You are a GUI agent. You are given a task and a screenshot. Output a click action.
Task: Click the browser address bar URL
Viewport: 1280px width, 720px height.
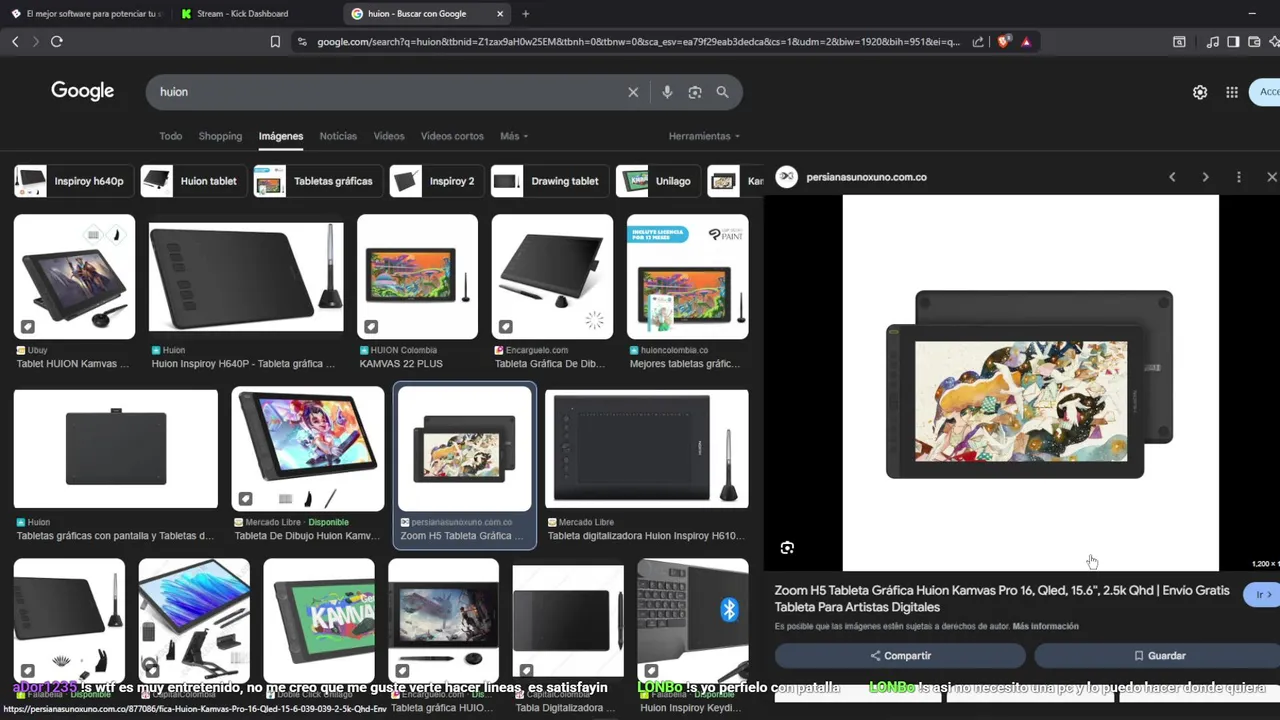tap(638, 42)
